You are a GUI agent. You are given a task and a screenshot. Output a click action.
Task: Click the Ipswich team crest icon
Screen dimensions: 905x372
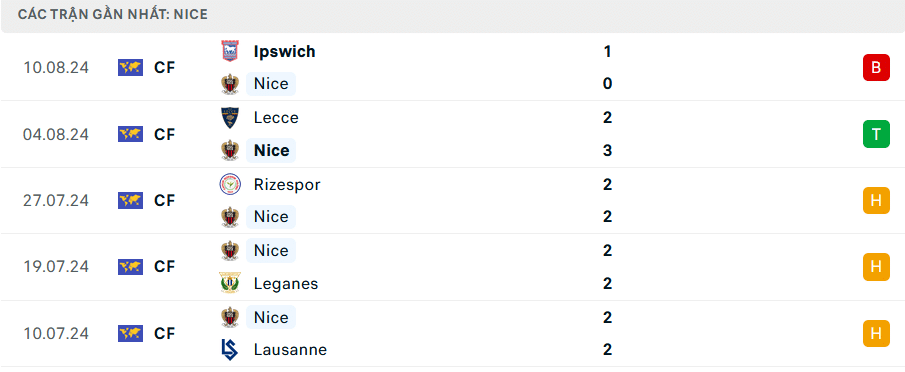[230, 51]
